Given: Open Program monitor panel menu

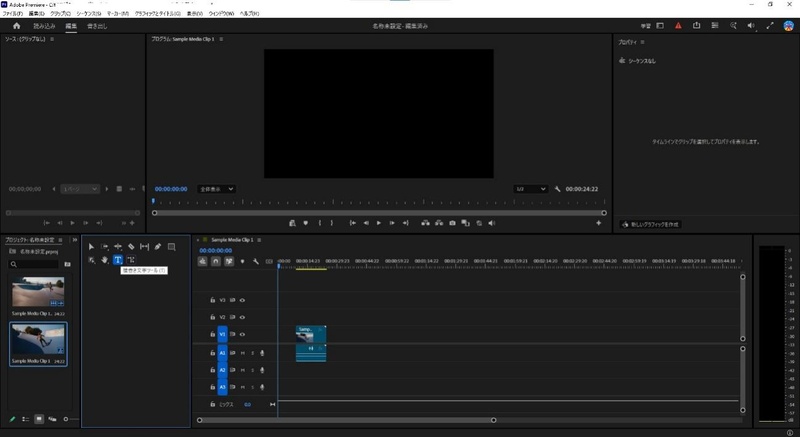Looking at the screenshot, I should pos(221,39).
